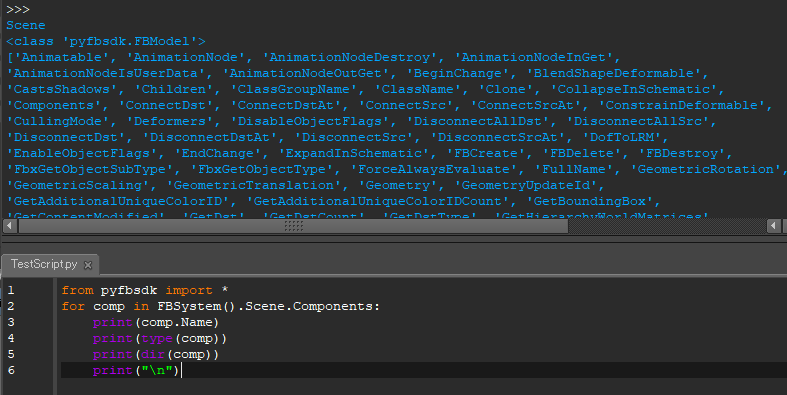
Task: Click 'print(comp.Name)' in the script editor
Action: [156, 322]
